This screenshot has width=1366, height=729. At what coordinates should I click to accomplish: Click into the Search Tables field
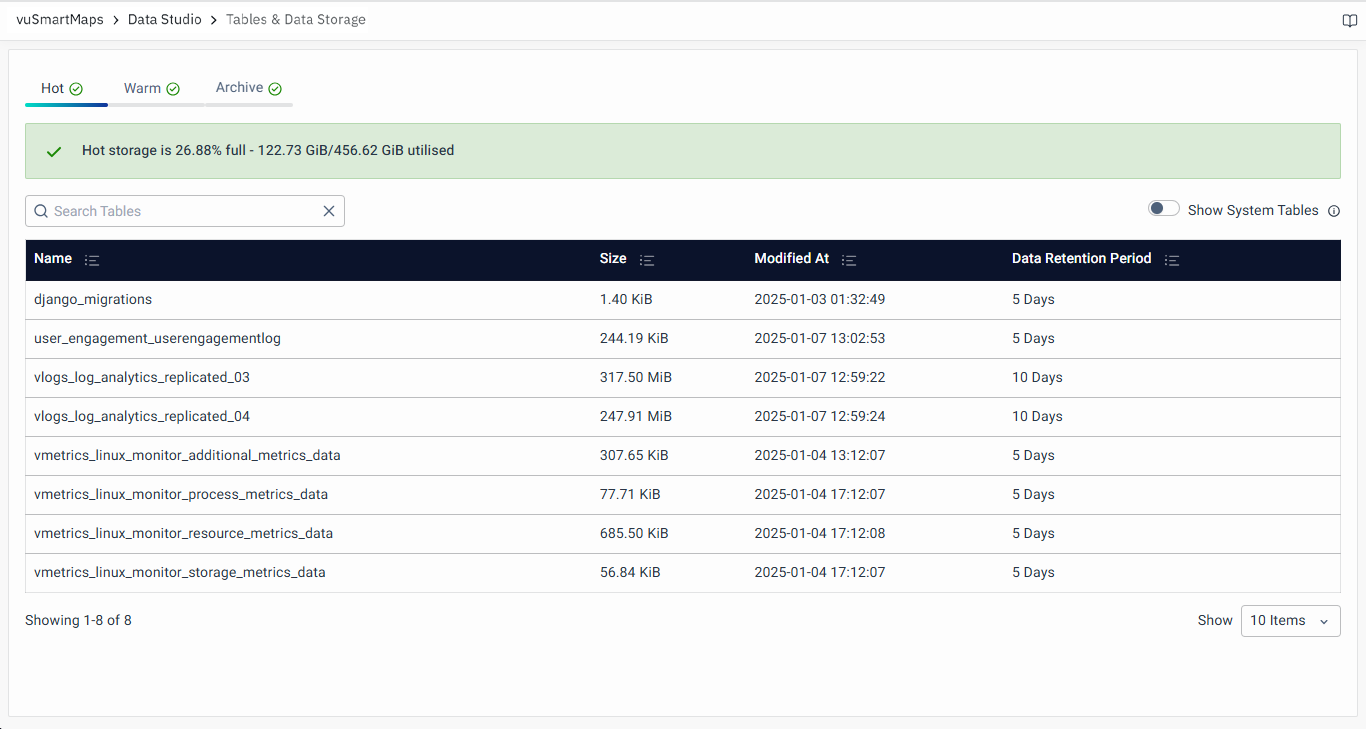coord(185,211)
